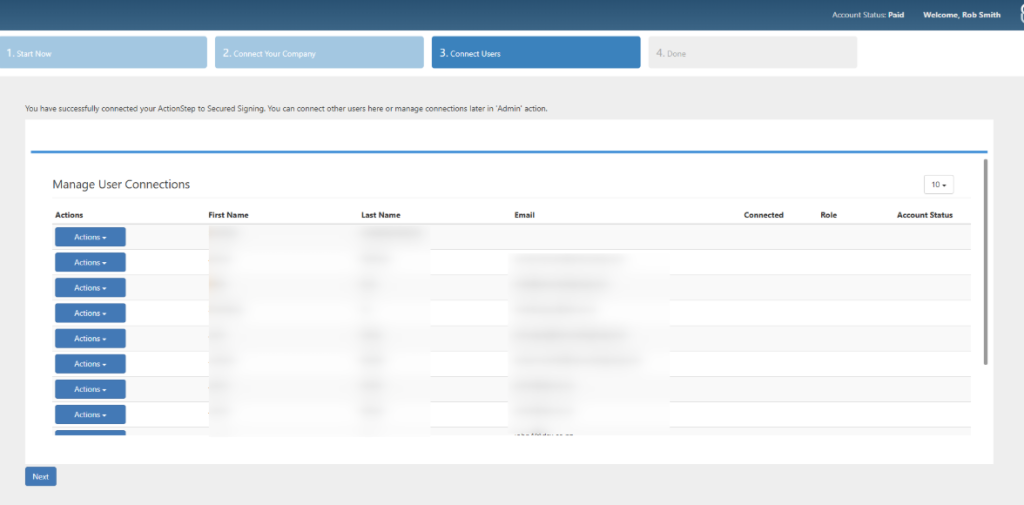Expand Actions menu in seventh user row
The width and height of the screenshot is (1024, 505).
pos(90,389)
